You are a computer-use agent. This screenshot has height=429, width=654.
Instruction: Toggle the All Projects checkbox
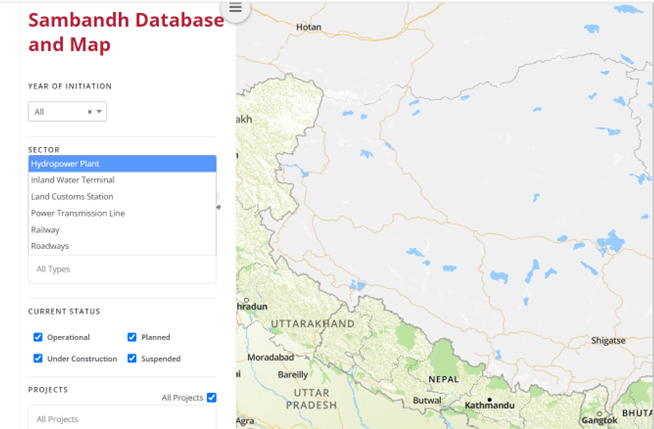click(x=211, y=398)
